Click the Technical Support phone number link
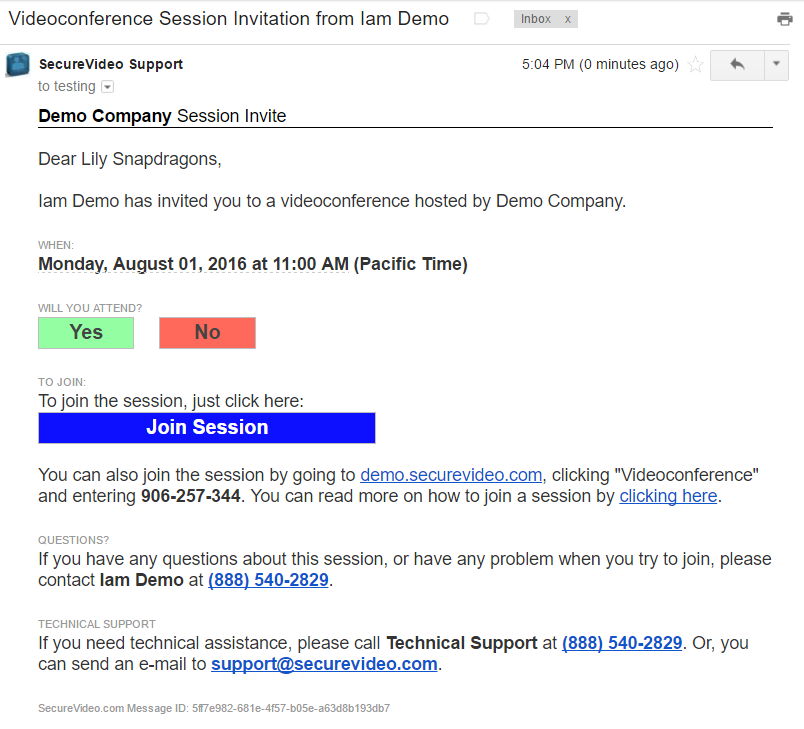This screenshot has width=804, height=729. [x=622, y=643]
